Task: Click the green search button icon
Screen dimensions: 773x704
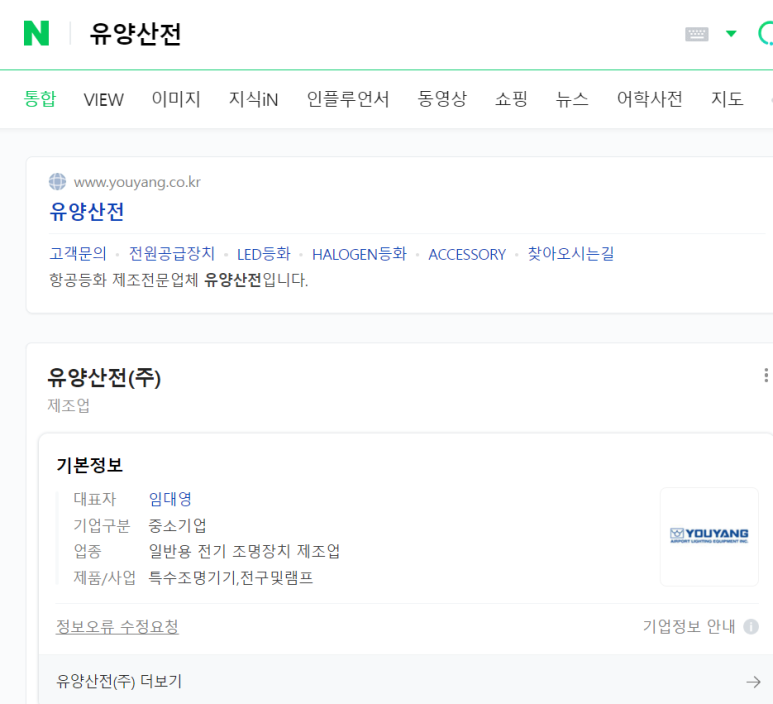Action: pyautogui.click(x=766, y=33)
